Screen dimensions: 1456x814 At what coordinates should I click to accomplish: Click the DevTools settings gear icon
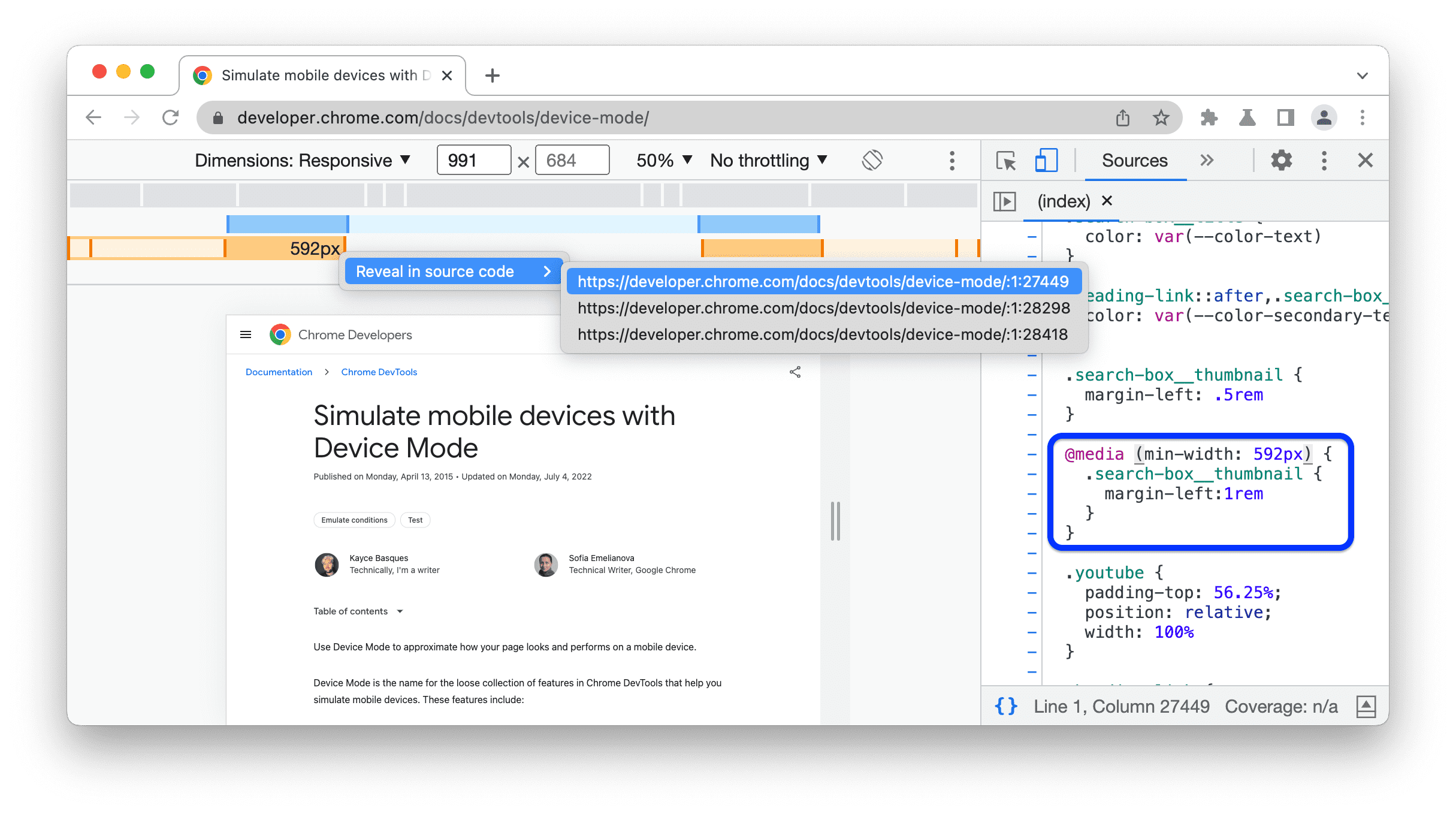tap(1280, 160)
